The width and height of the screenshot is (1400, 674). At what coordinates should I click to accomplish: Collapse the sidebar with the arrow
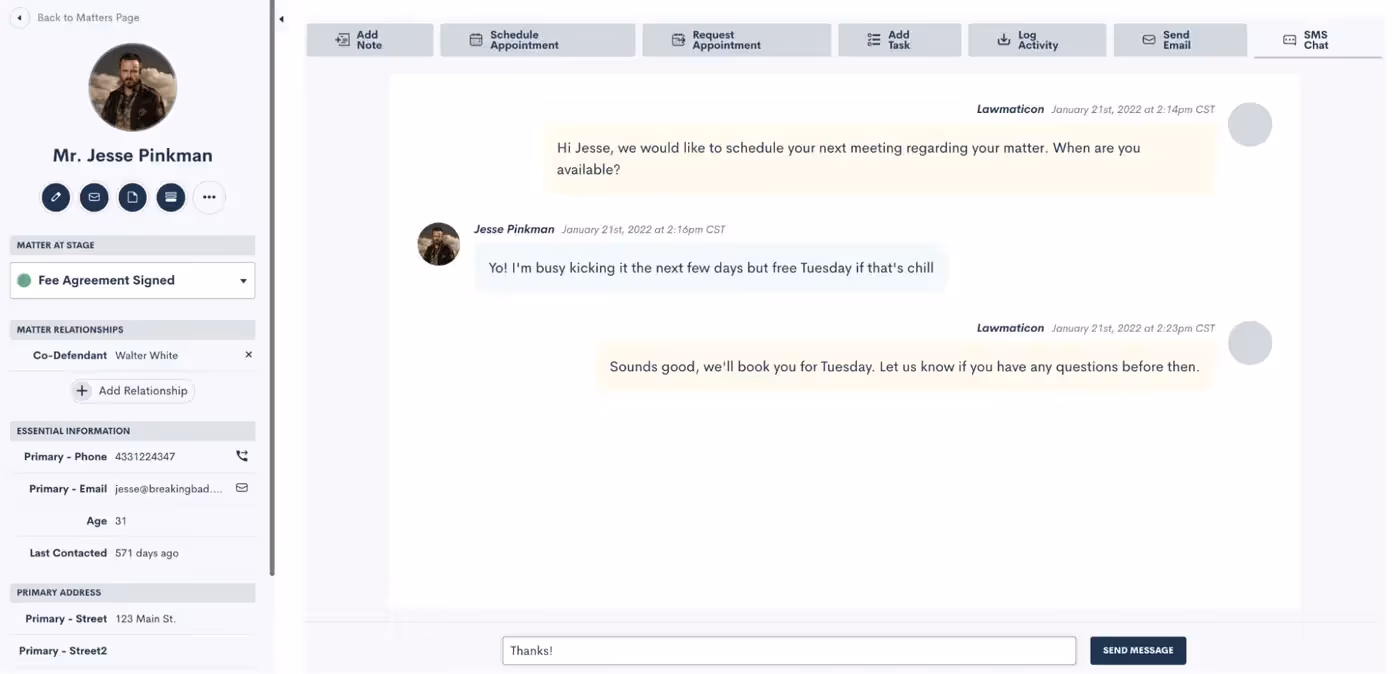pos(281,19)
